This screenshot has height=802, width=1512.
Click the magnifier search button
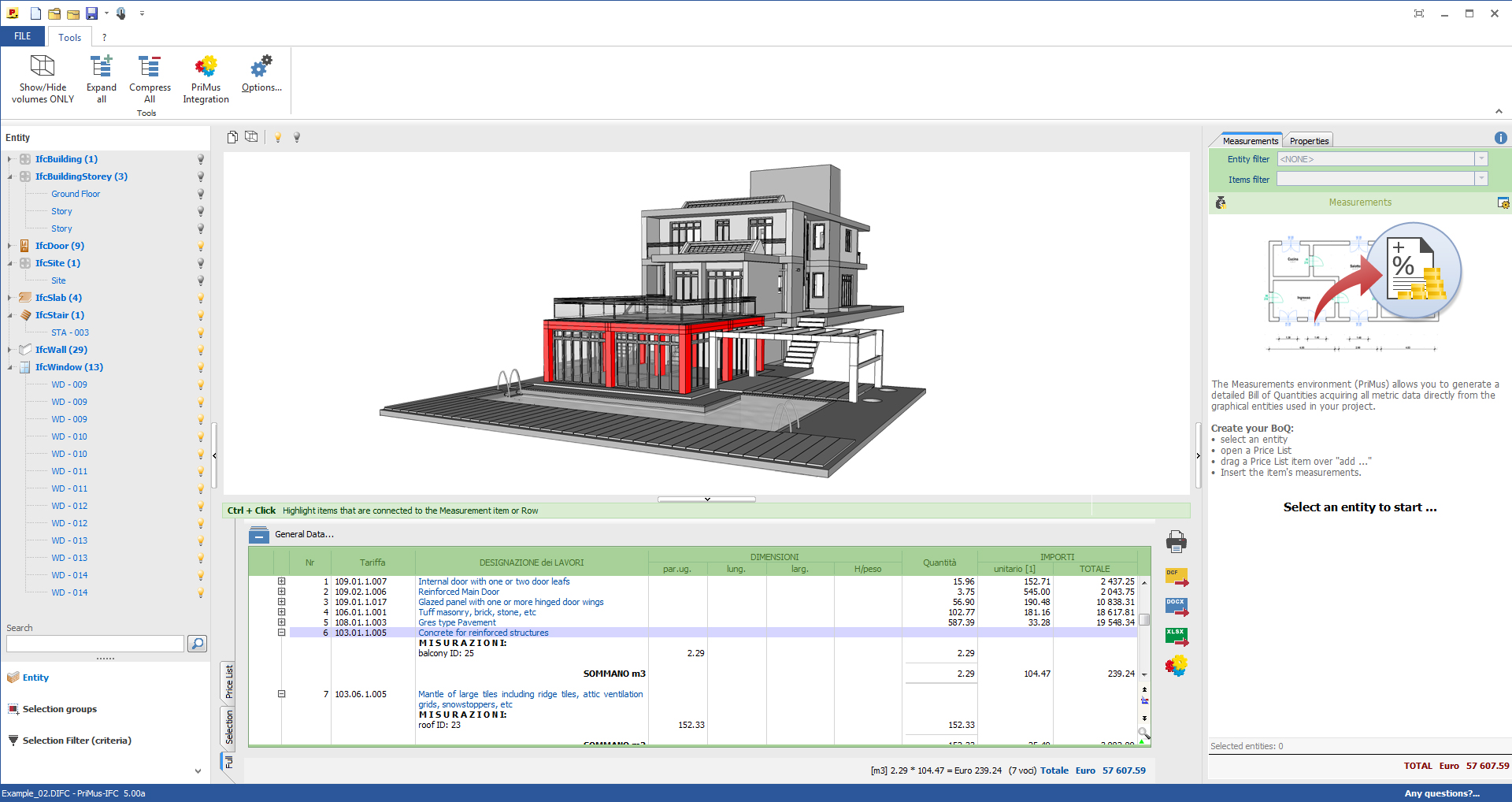point(198,644)
